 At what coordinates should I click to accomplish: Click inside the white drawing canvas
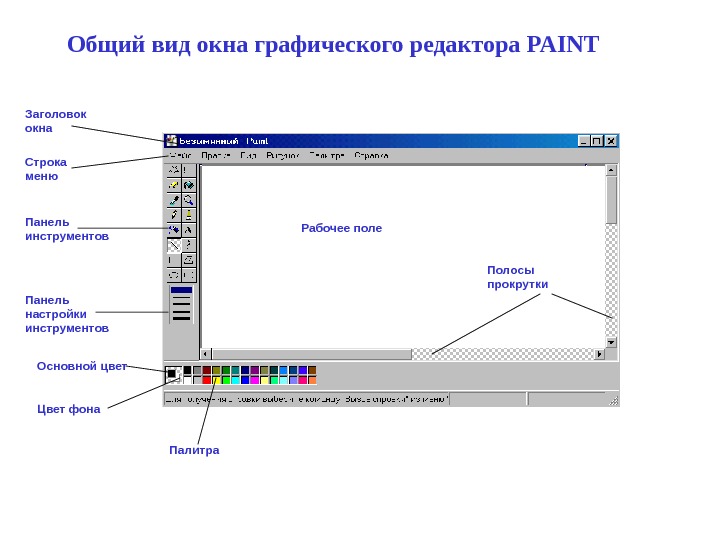point(403,256)
